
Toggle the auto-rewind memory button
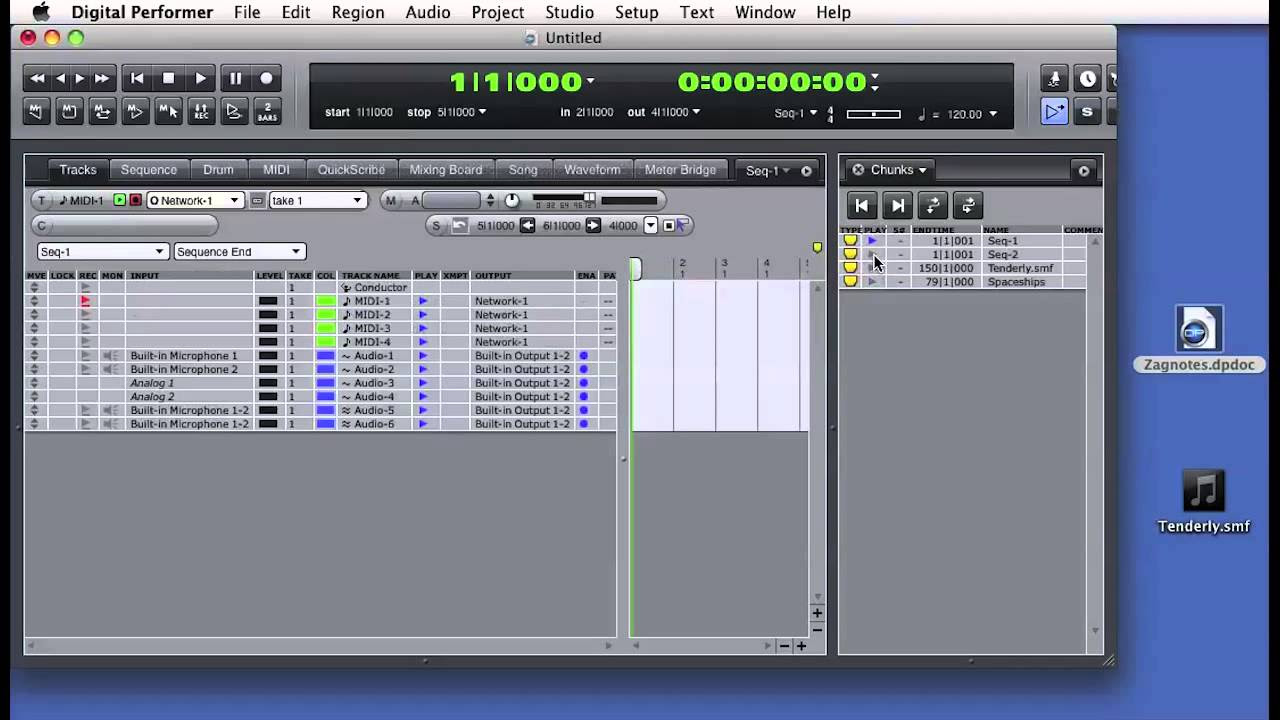pos(36,111)
